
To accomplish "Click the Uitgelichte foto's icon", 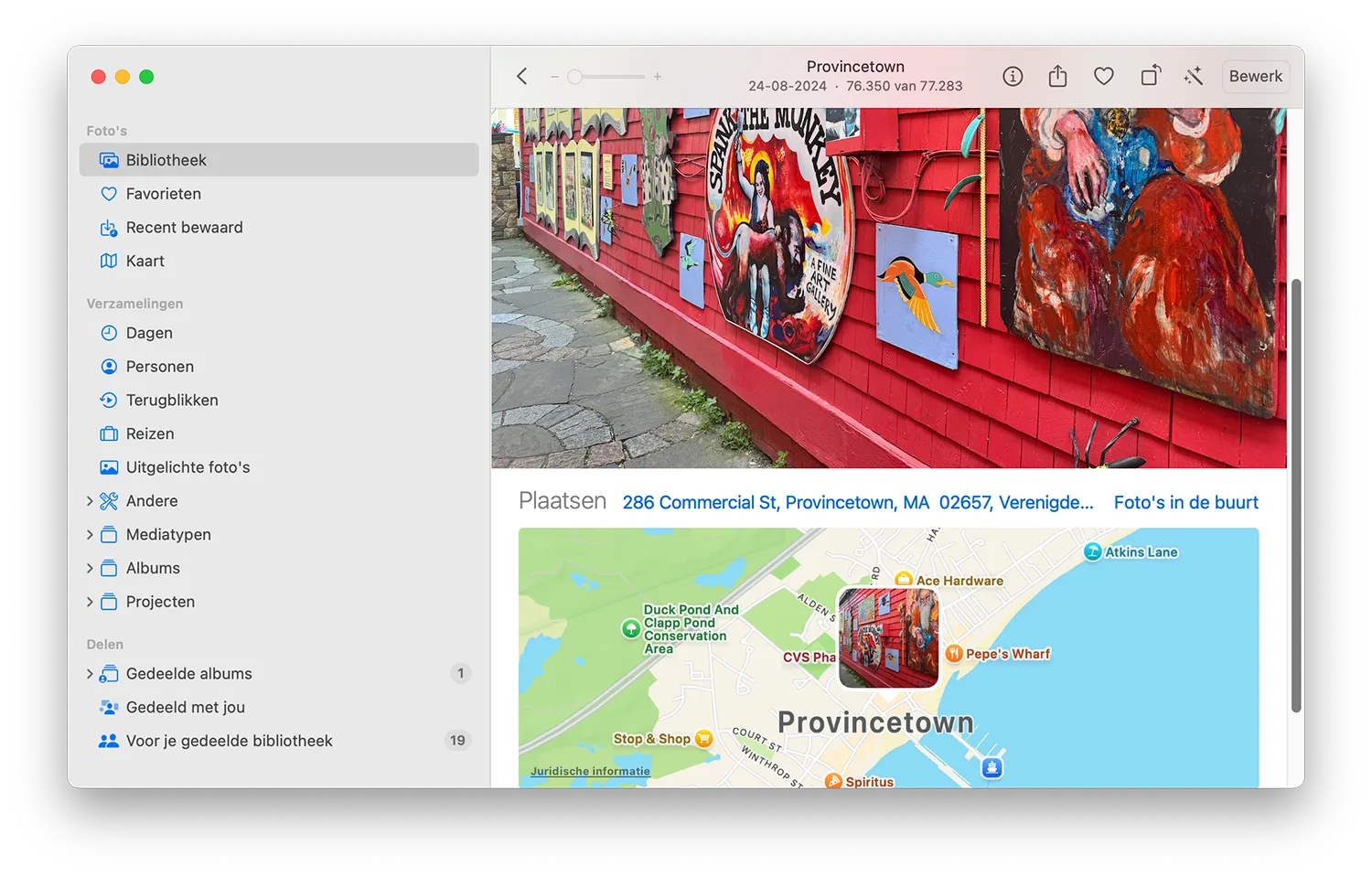I will 109,467.
